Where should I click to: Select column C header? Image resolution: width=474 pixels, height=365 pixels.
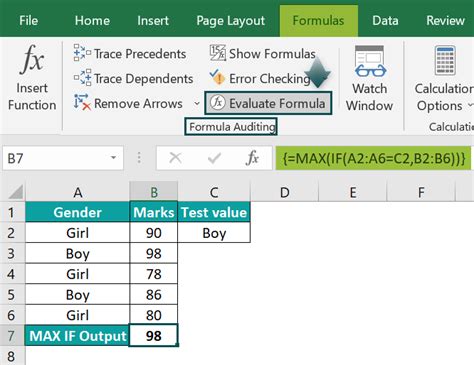click(214, 192)
